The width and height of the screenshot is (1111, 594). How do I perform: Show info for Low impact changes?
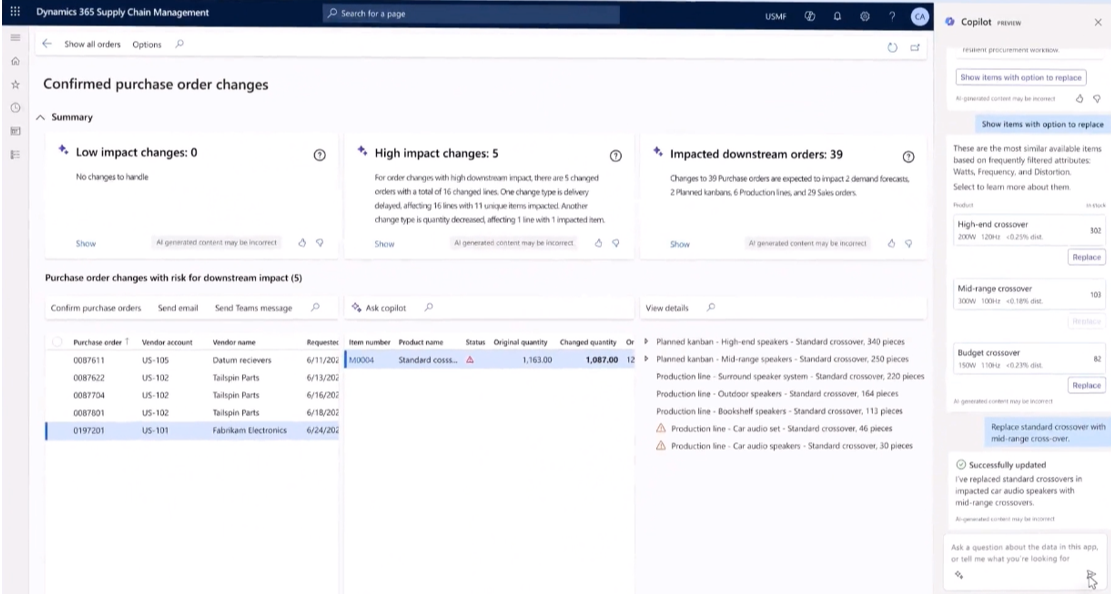320,155
